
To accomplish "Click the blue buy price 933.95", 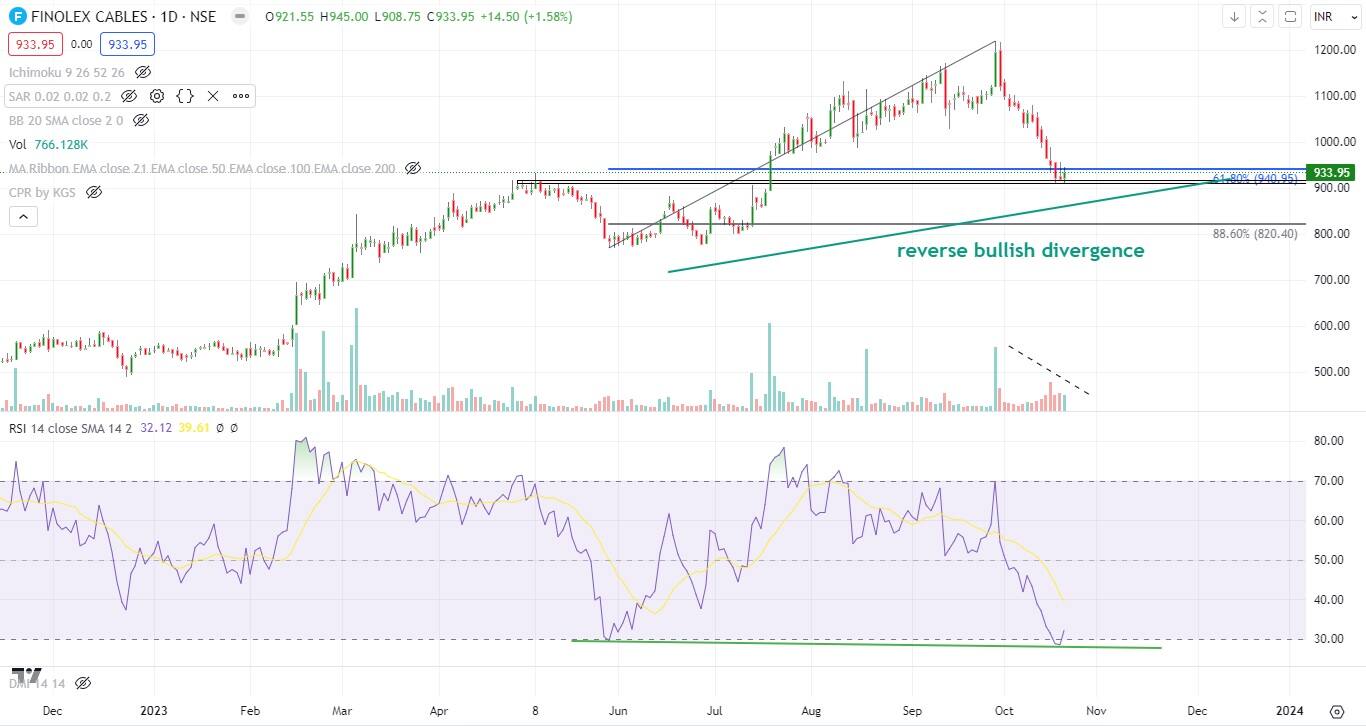I will point(127,44).
